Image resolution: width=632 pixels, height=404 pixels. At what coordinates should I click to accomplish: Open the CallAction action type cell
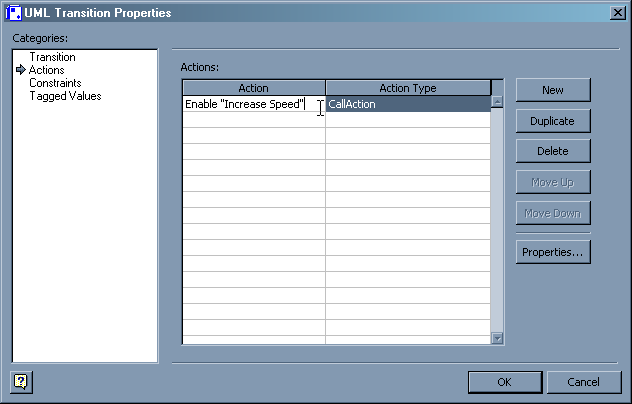click(x=407, y=104)
